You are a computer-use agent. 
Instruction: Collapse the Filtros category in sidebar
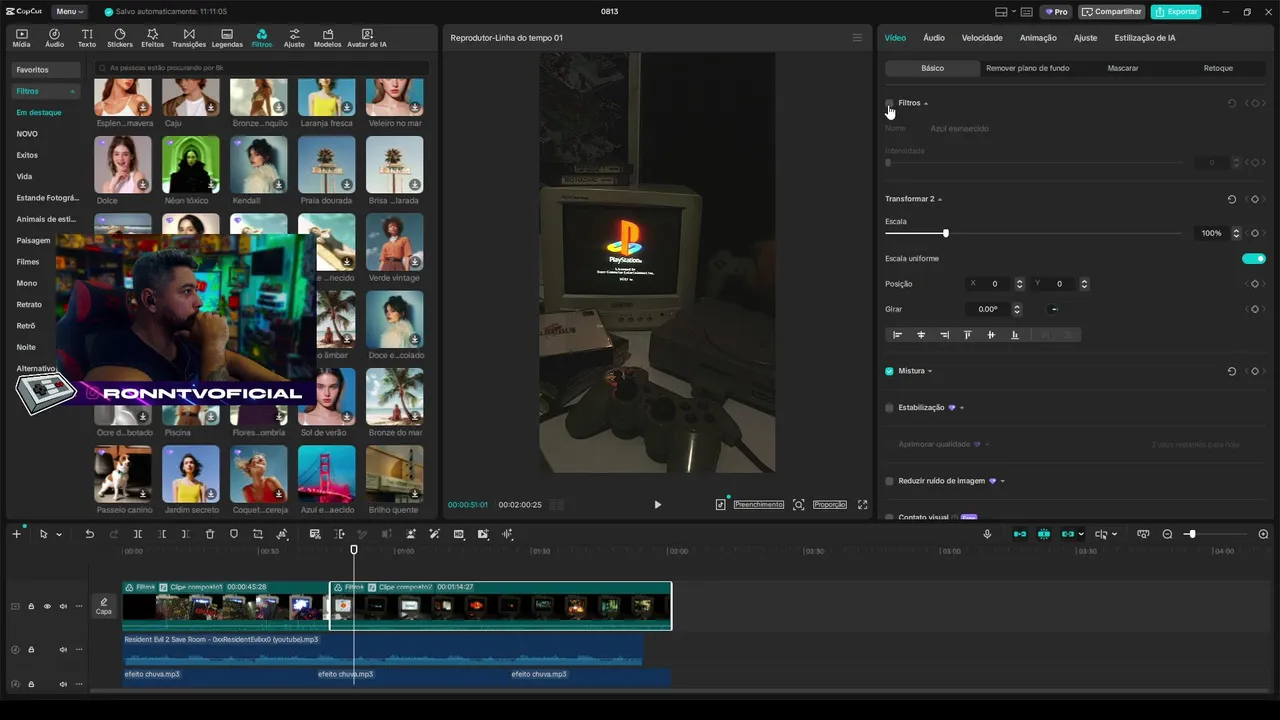click(x=72, y=91)
